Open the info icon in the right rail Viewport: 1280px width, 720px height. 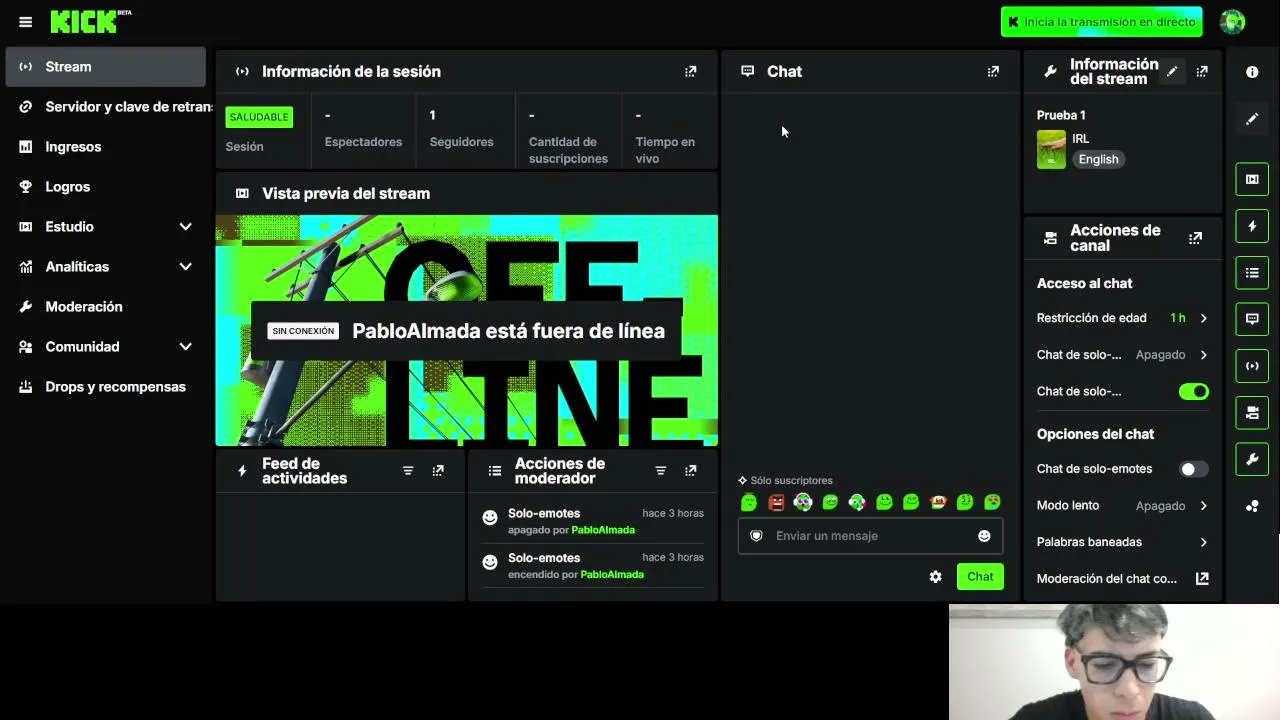(x=1252, y=72)
